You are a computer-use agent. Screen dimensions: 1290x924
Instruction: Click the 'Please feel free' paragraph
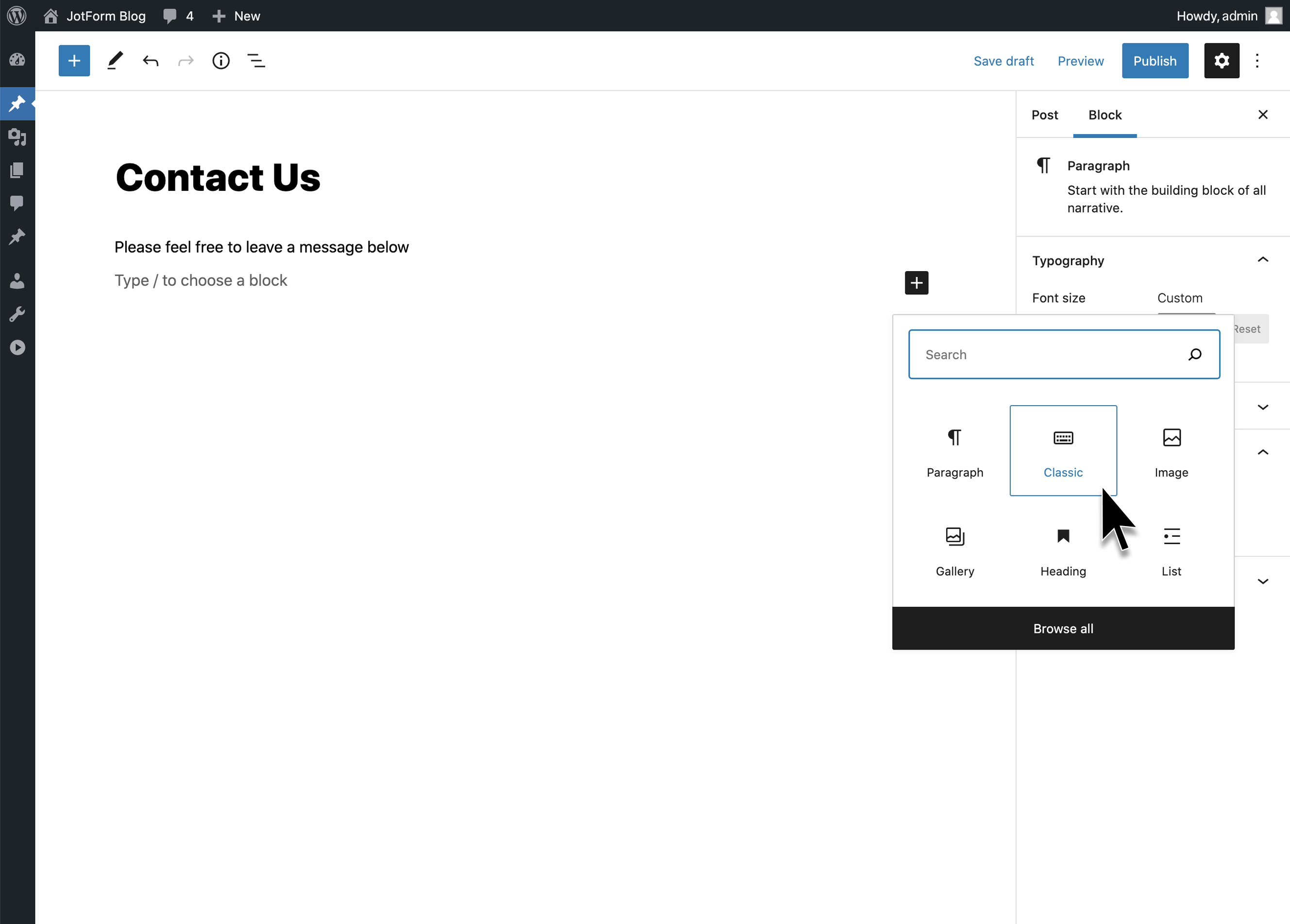pos(262,247)
